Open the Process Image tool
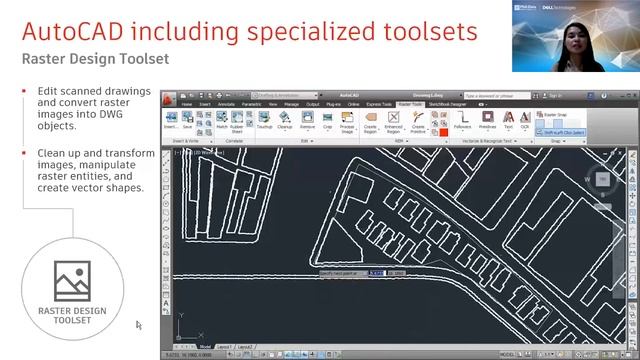 [x=347, y=122]
